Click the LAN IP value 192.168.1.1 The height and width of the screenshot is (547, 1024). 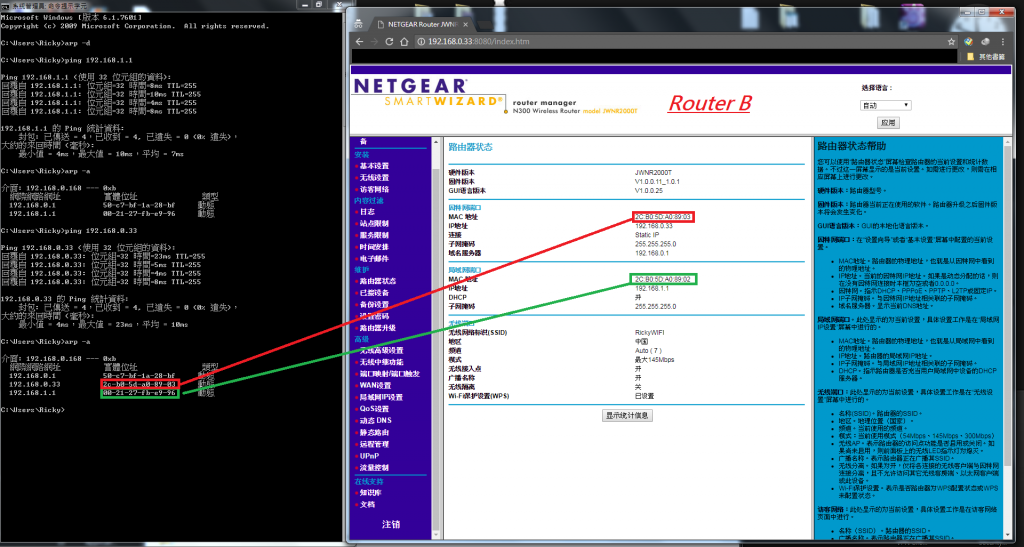(x=652, y=288)
